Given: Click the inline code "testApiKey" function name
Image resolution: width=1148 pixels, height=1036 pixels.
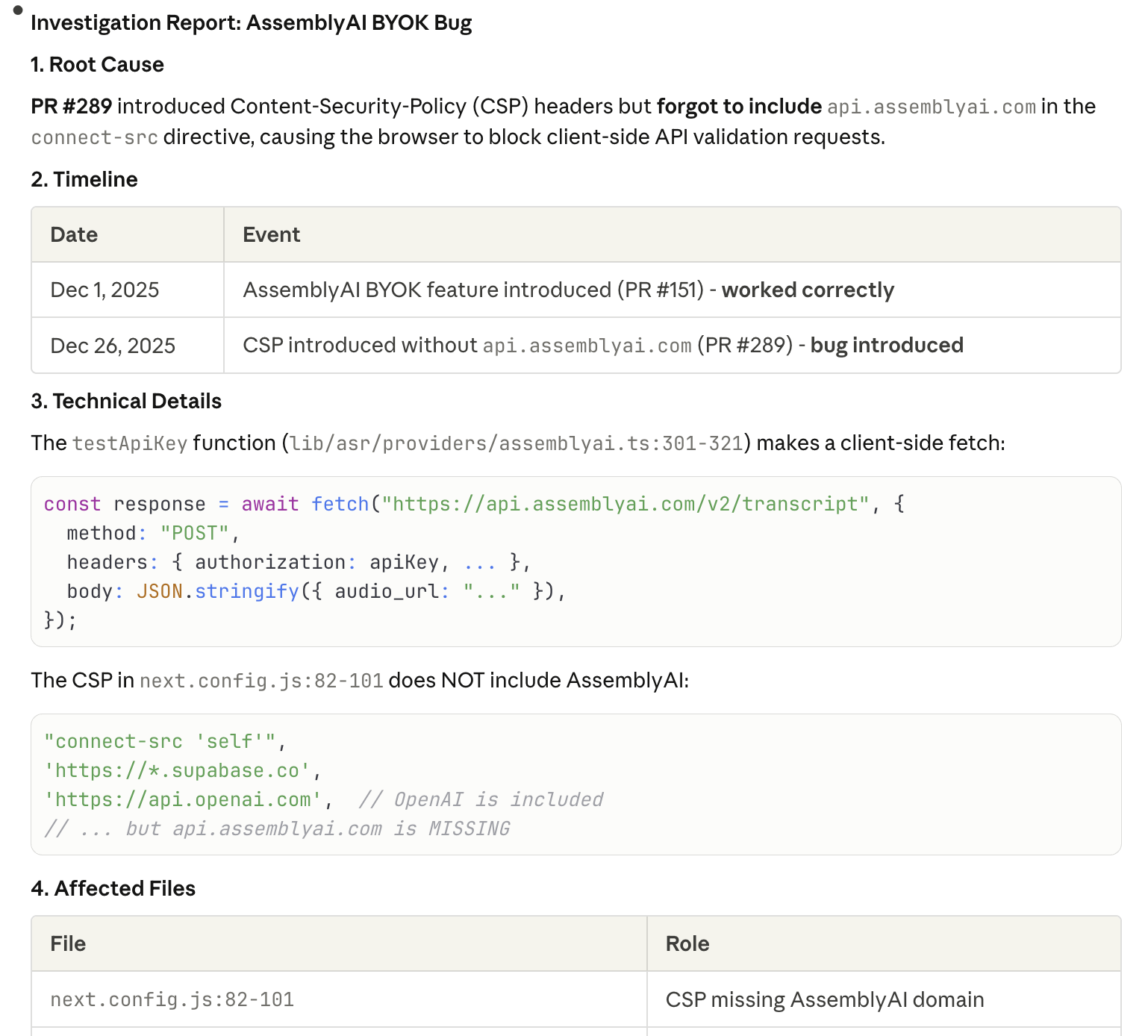Looking at the screenshot, I should point(130,444).
